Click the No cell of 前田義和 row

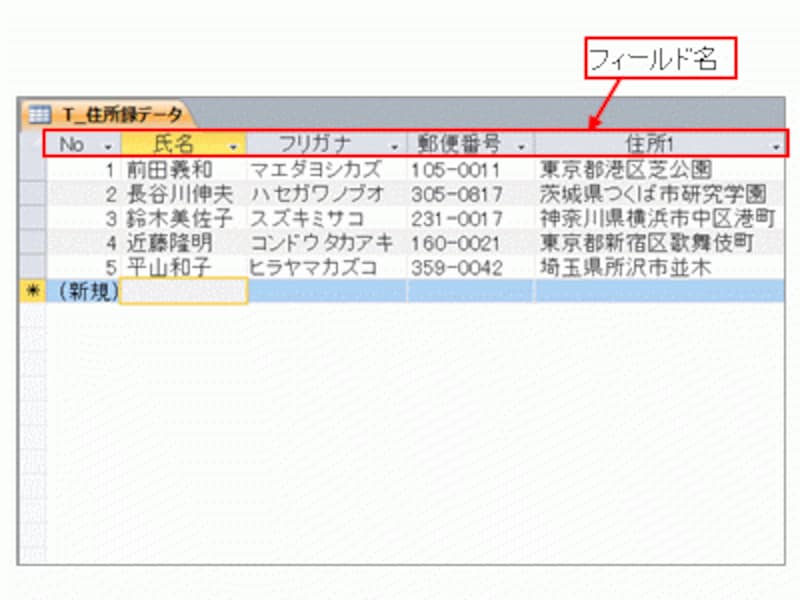pyautogui.click(x=84, y=169)
